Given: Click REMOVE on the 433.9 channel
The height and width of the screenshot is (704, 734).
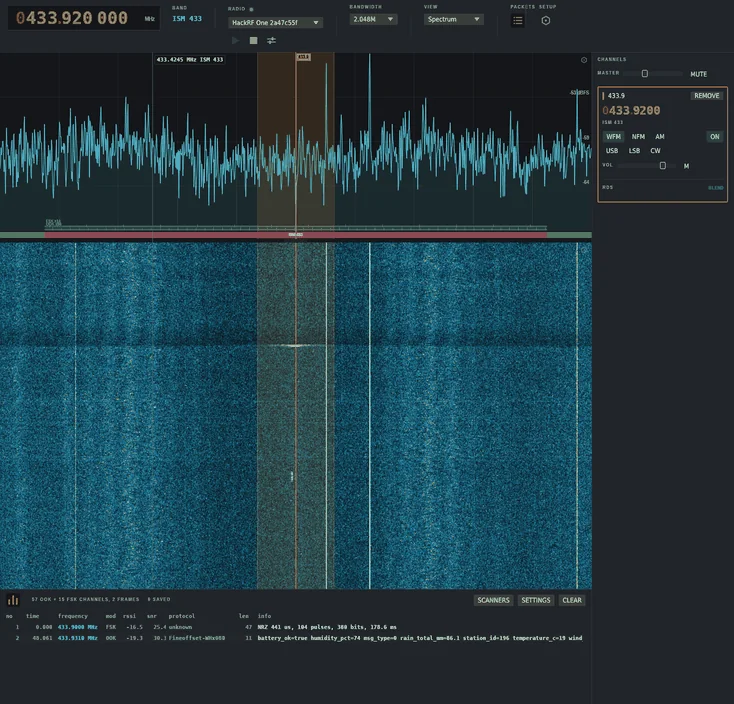Looking at the screenshot, I should click(706, 95).
